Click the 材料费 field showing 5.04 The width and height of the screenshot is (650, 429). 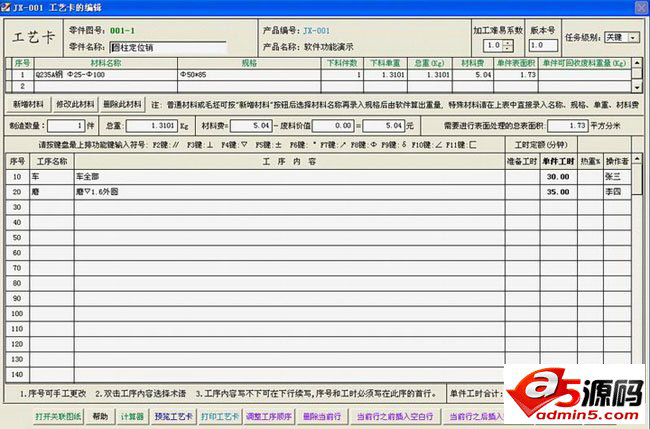coord(251,126)
